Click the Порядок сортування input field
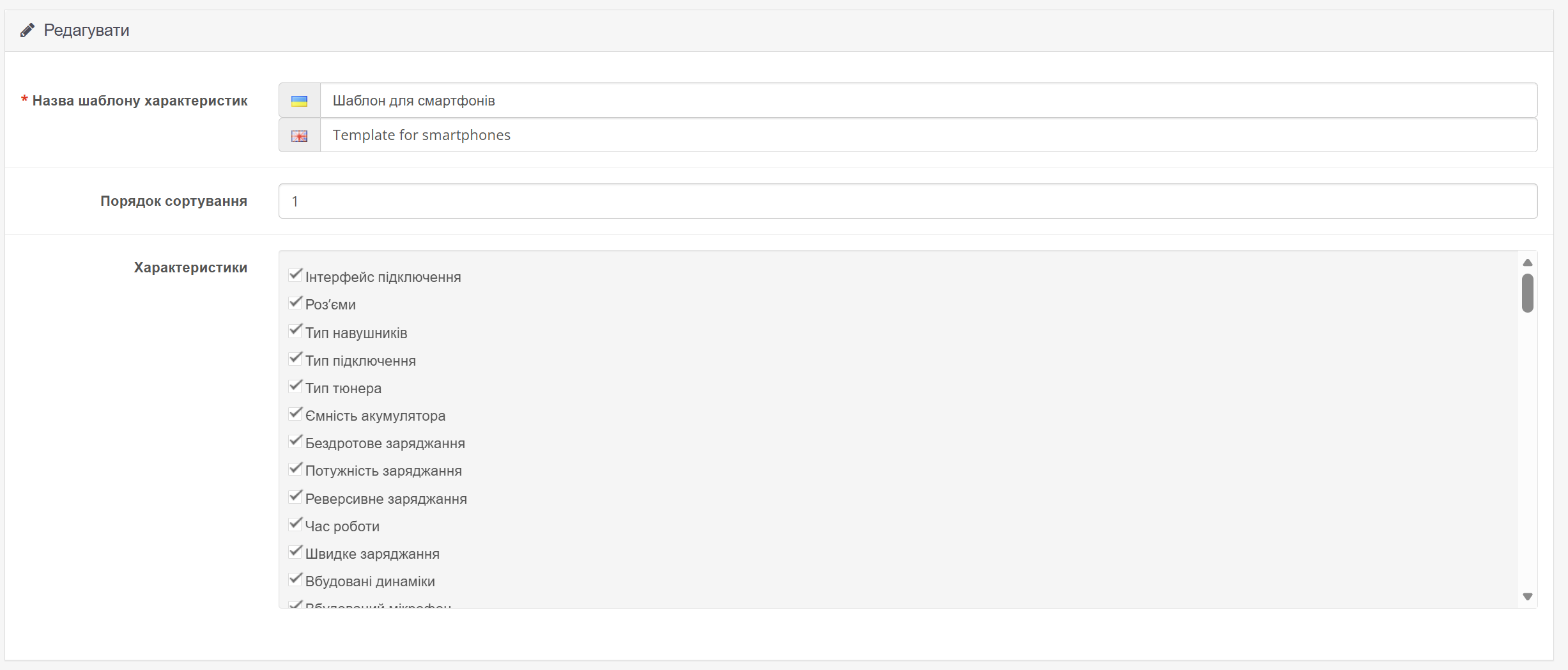This screenshot has height=670, width=1568. point(908,201)
